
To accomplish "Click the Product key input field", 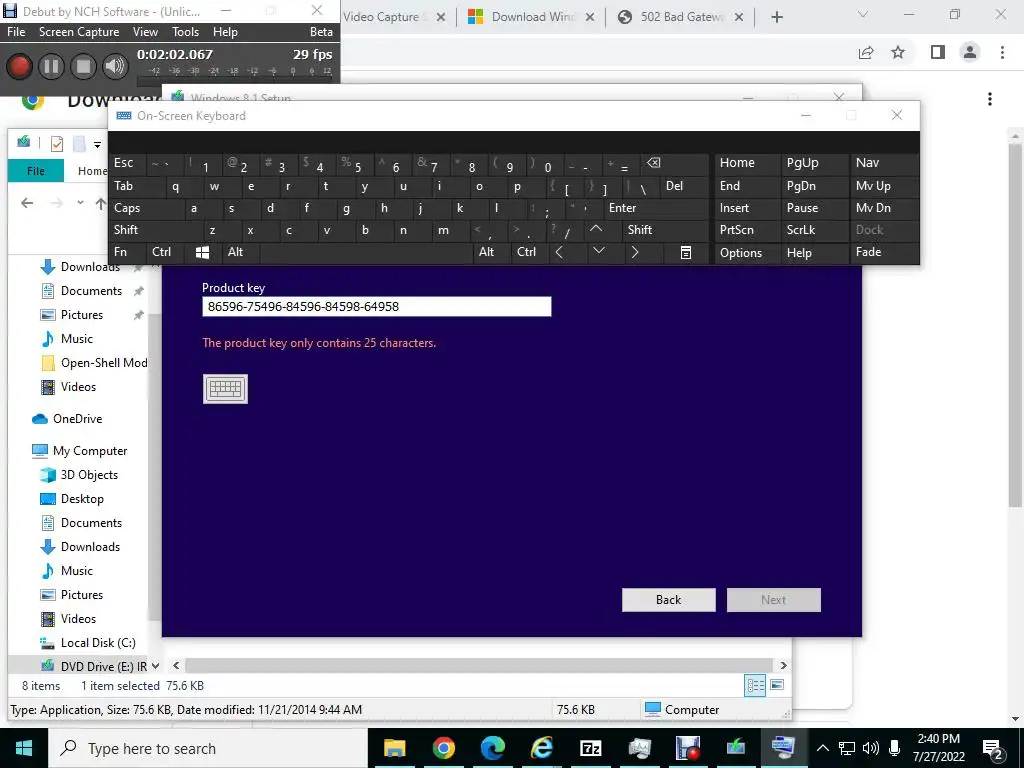I will [x=377, y=306].
